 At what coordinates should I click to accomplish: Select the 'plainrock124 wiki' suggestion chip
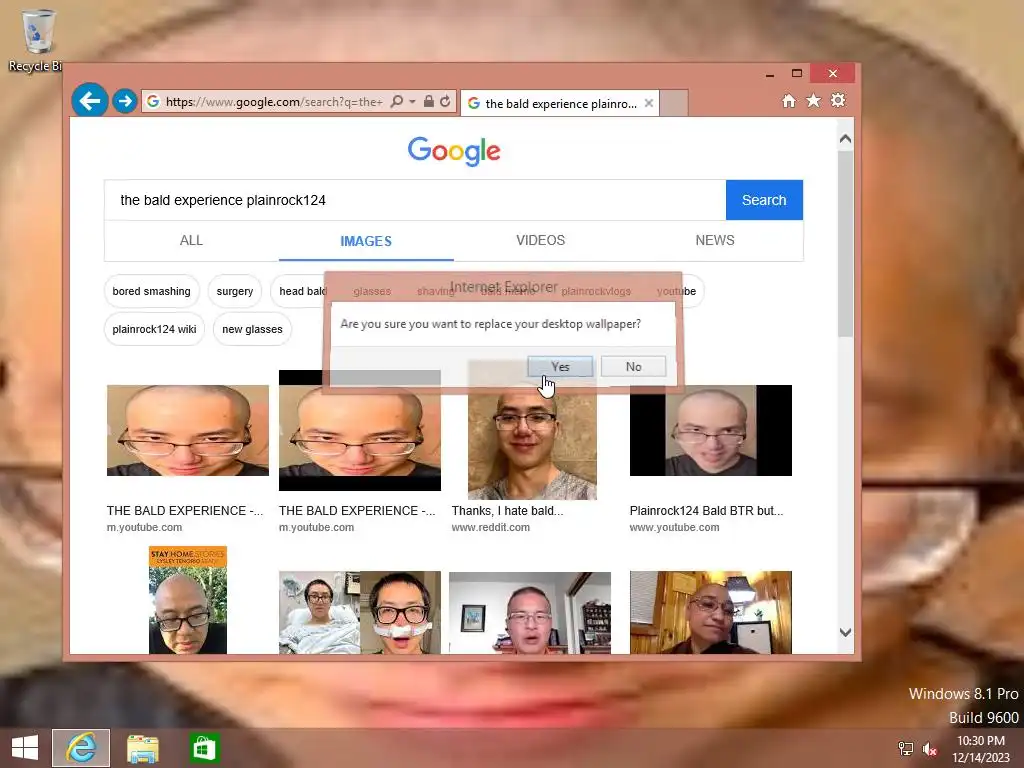[x=154, y=329]
